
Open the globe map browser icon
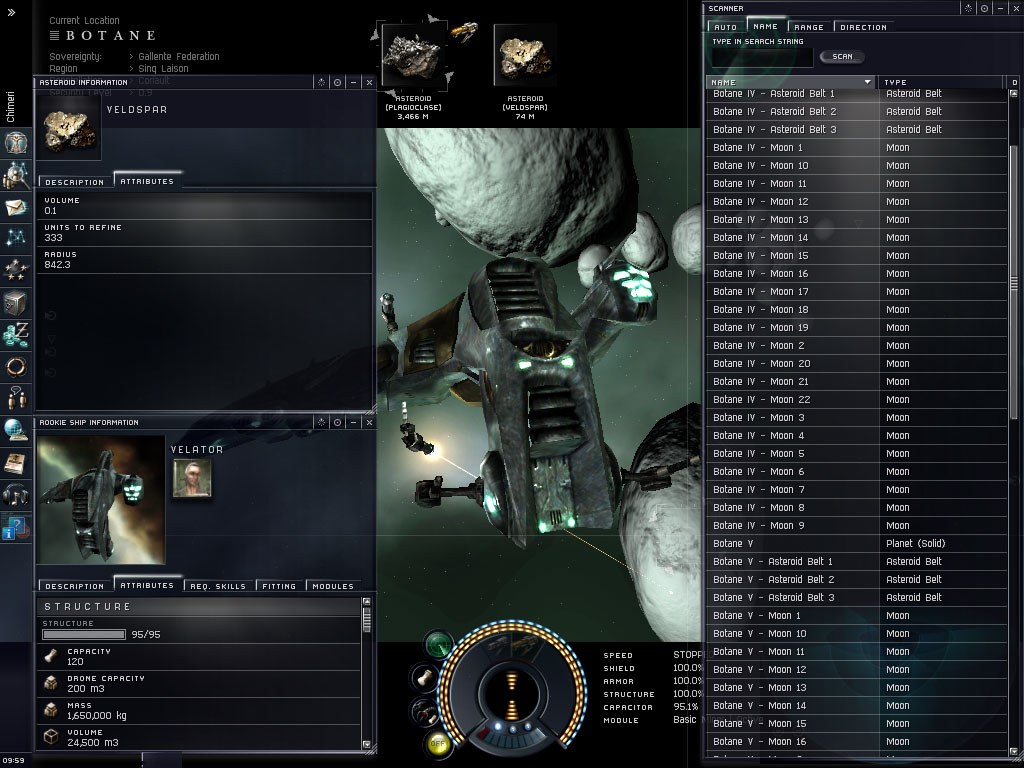(16, 430)
